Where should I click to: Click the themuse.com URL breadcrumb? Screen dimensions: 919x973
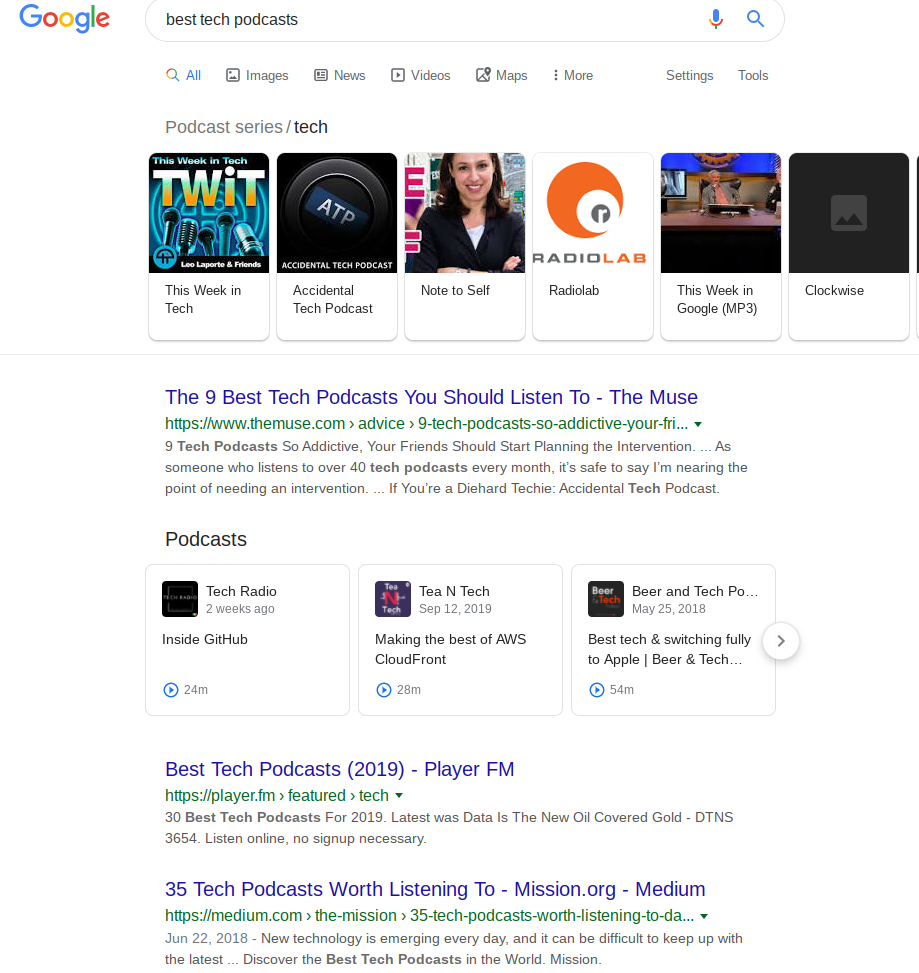426,424
